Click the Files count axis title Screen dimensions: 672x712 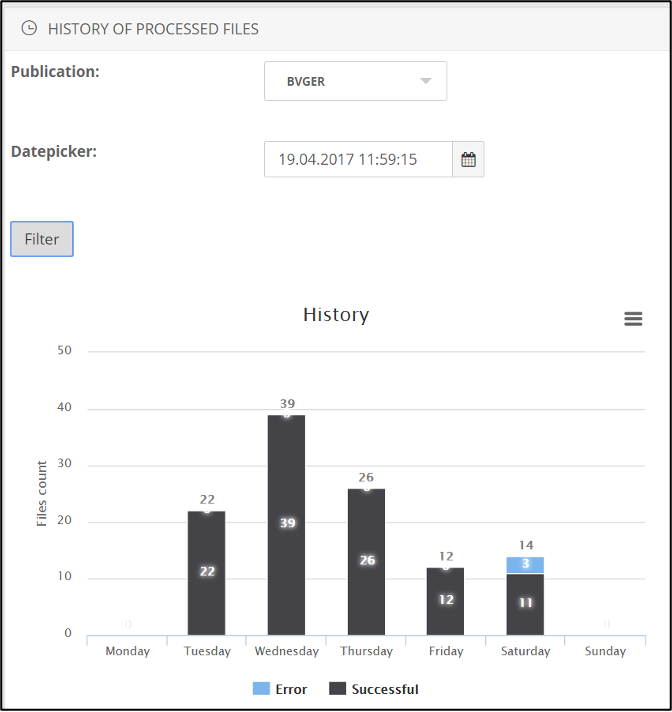(x=41, y=494)
